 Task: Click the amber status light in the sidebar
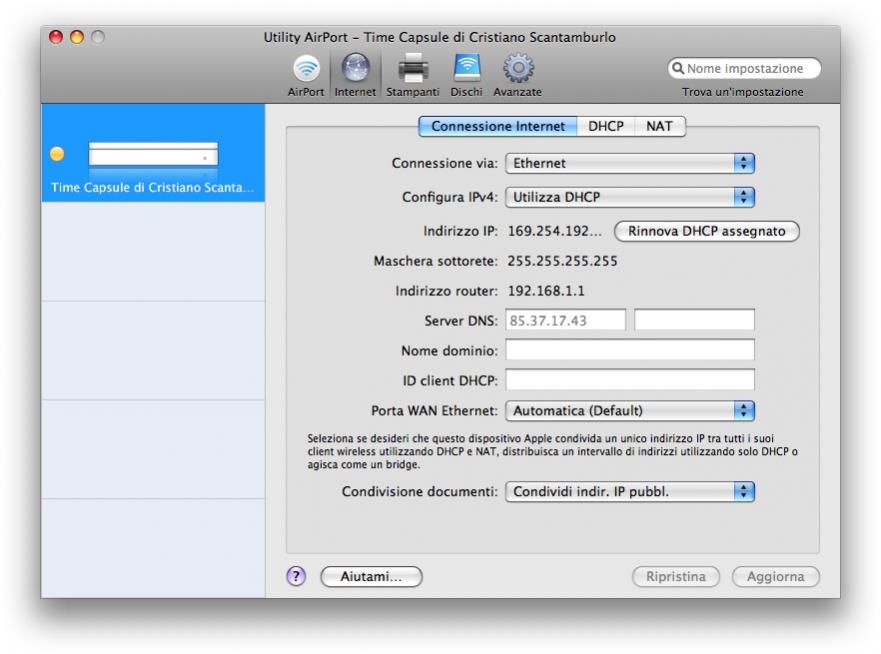tap(57, 154)
